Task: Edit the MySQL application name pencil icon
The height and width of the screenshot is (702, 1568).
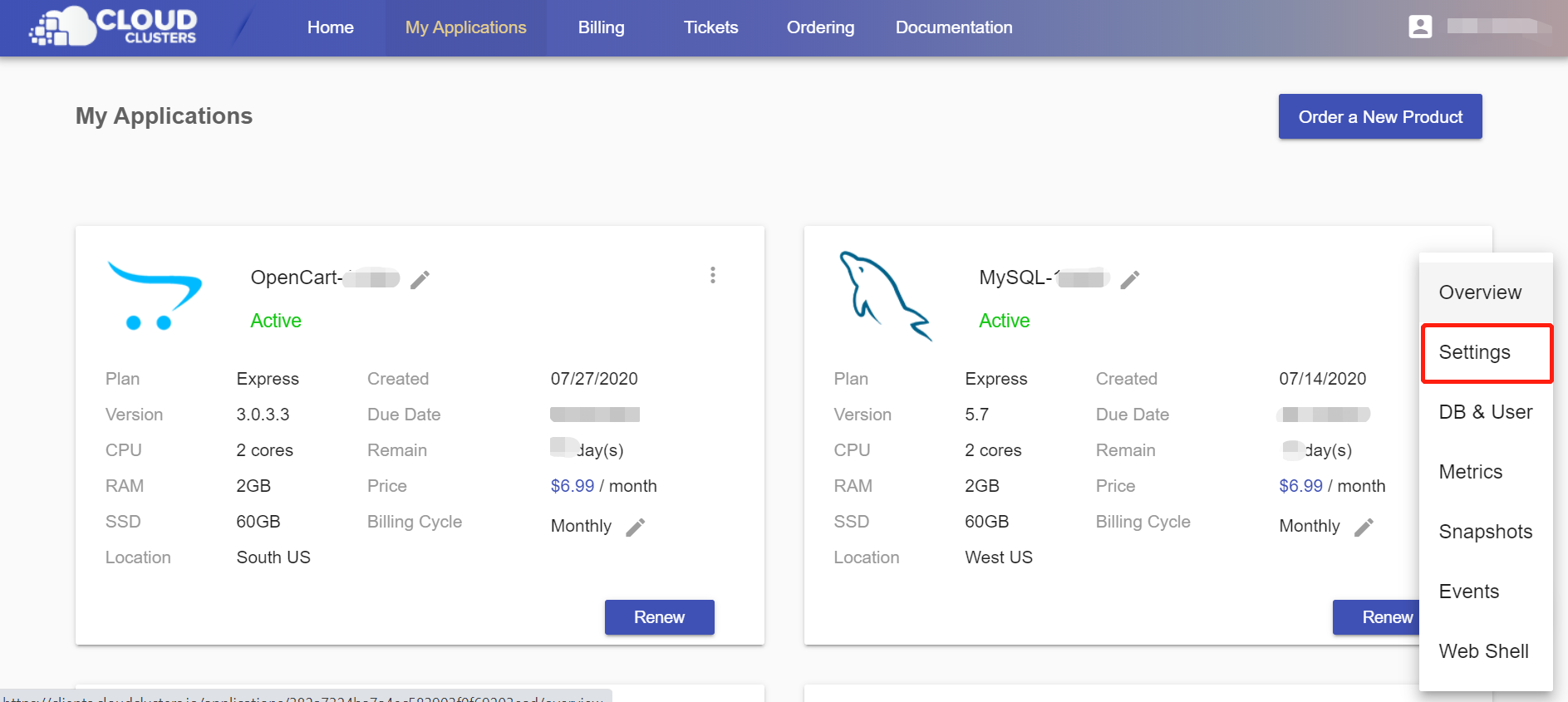Action: 1130,280
